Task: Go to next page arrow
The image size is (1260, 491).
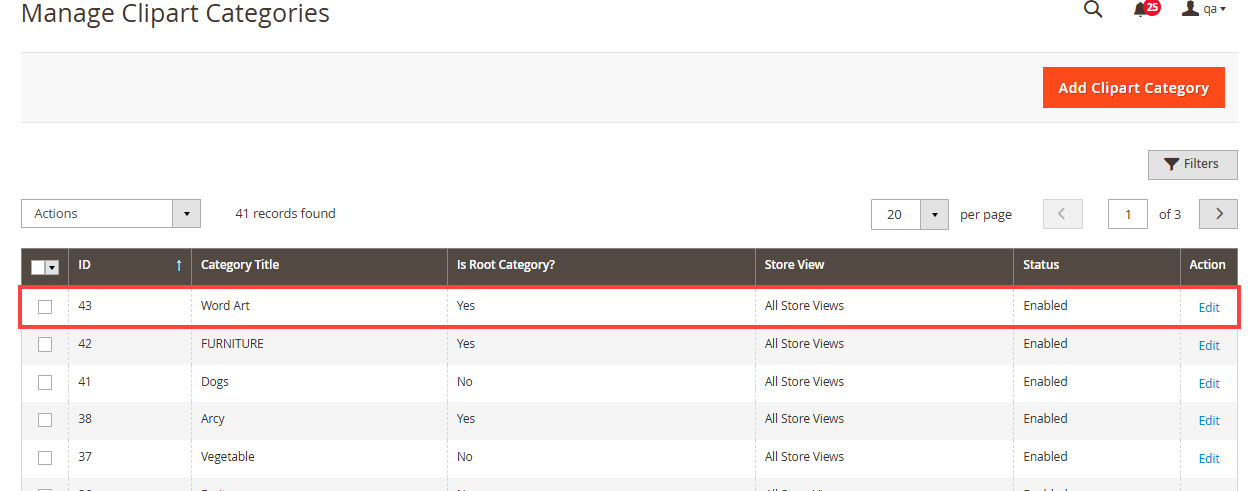Action: click(1218, 214)
